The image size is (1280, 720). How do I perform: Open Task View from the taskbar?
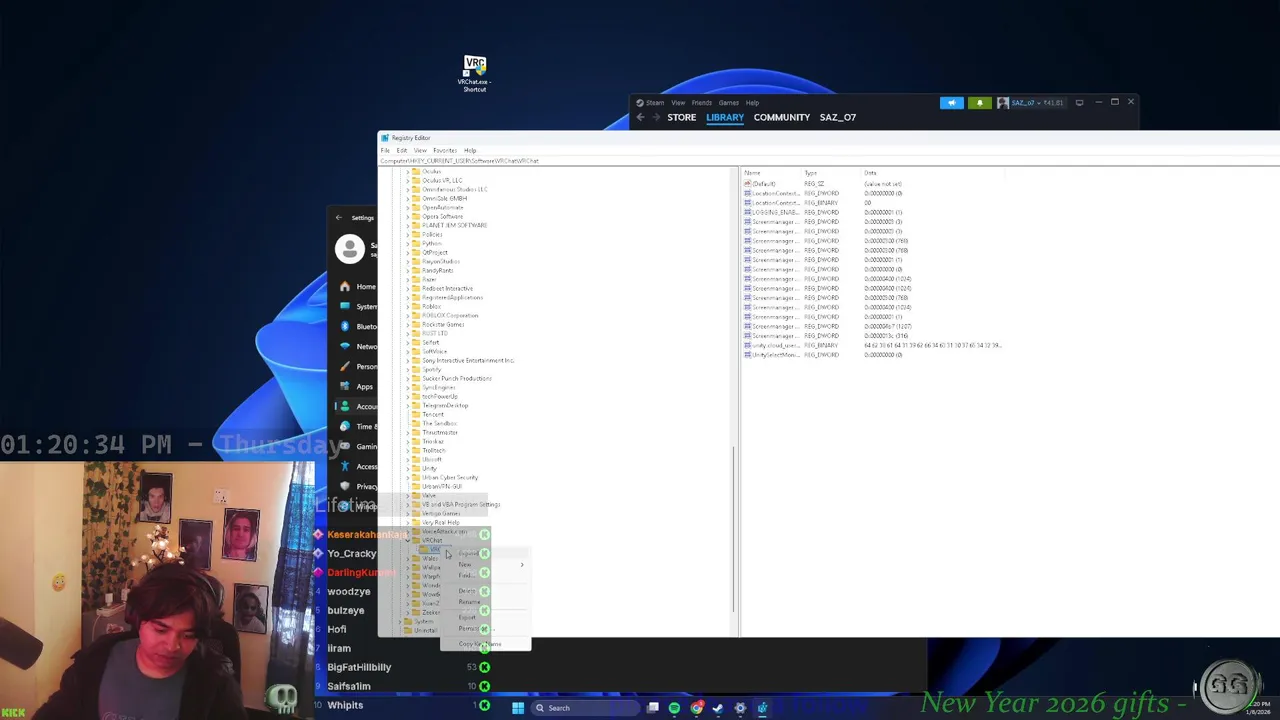[x=652, y=708]
